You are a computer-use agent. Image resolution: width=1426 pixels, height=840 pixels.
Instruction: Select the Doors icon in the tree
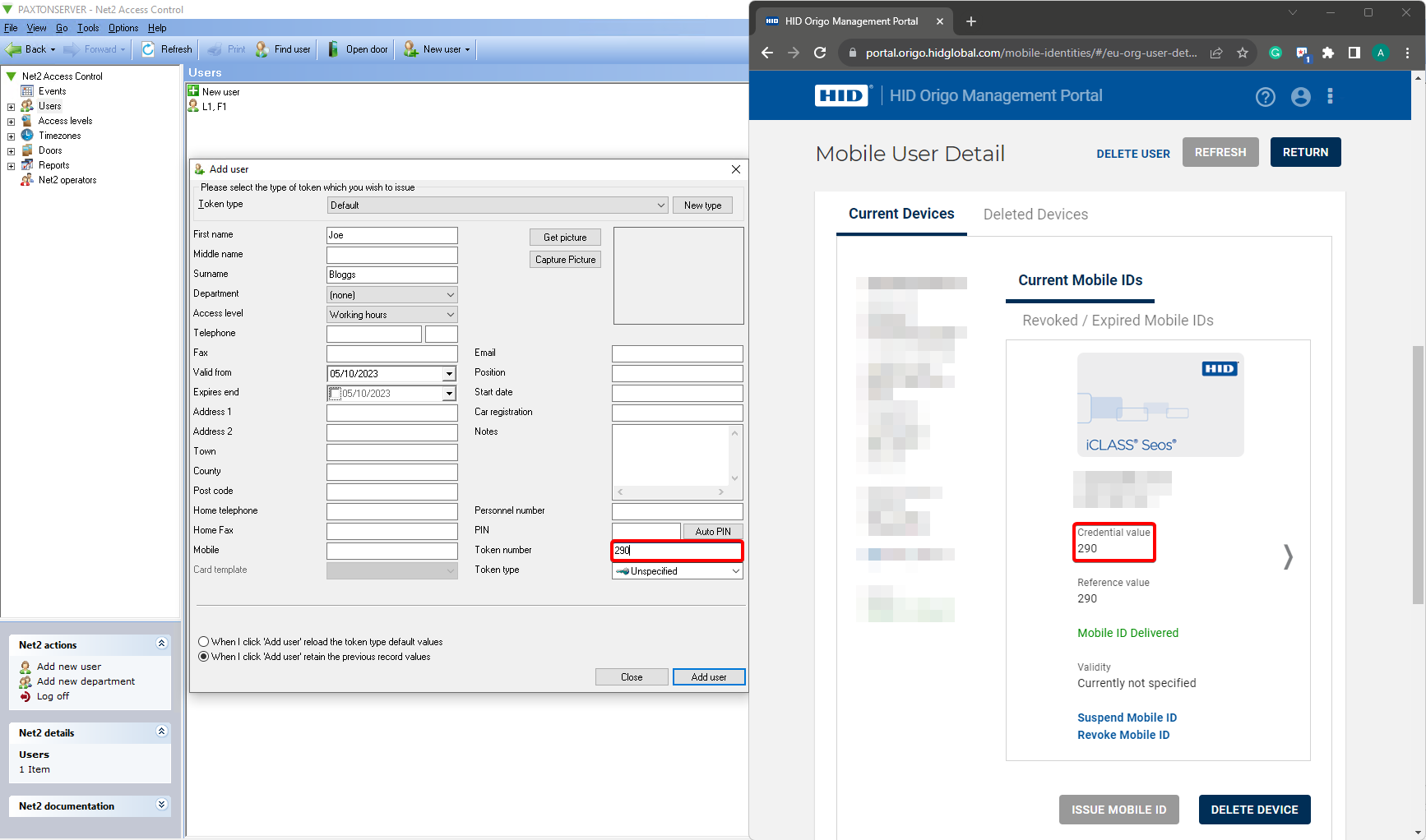point(27,150)
